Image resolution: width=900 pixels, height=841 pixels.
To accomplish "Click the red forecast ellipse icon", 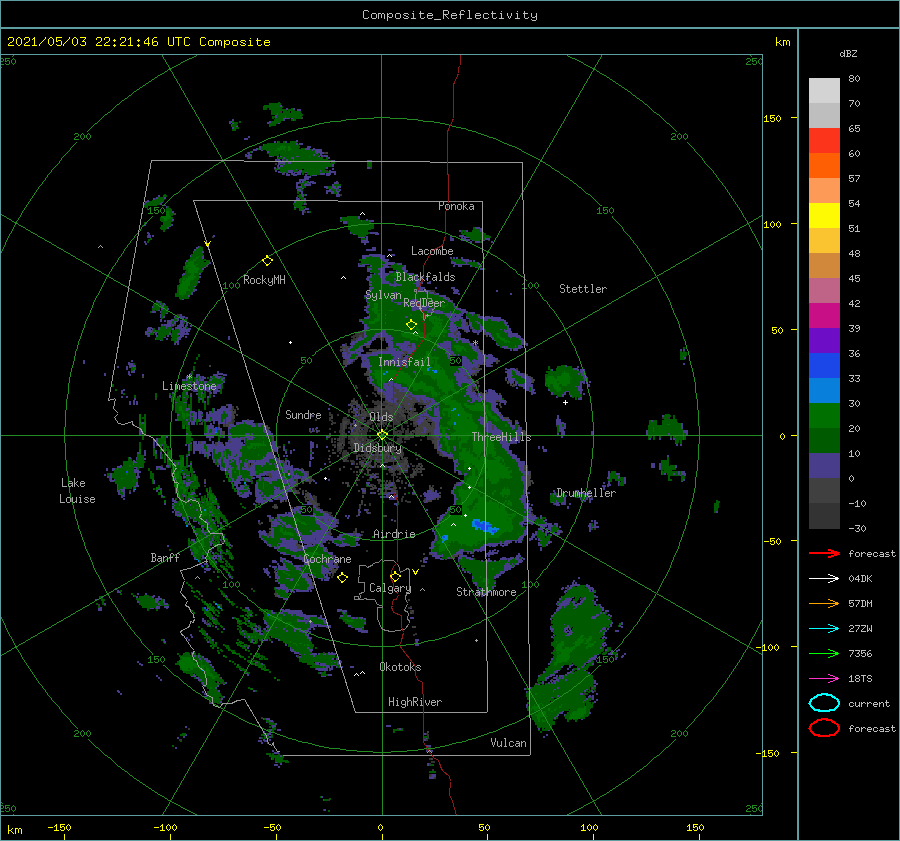I will click(824, 728).
